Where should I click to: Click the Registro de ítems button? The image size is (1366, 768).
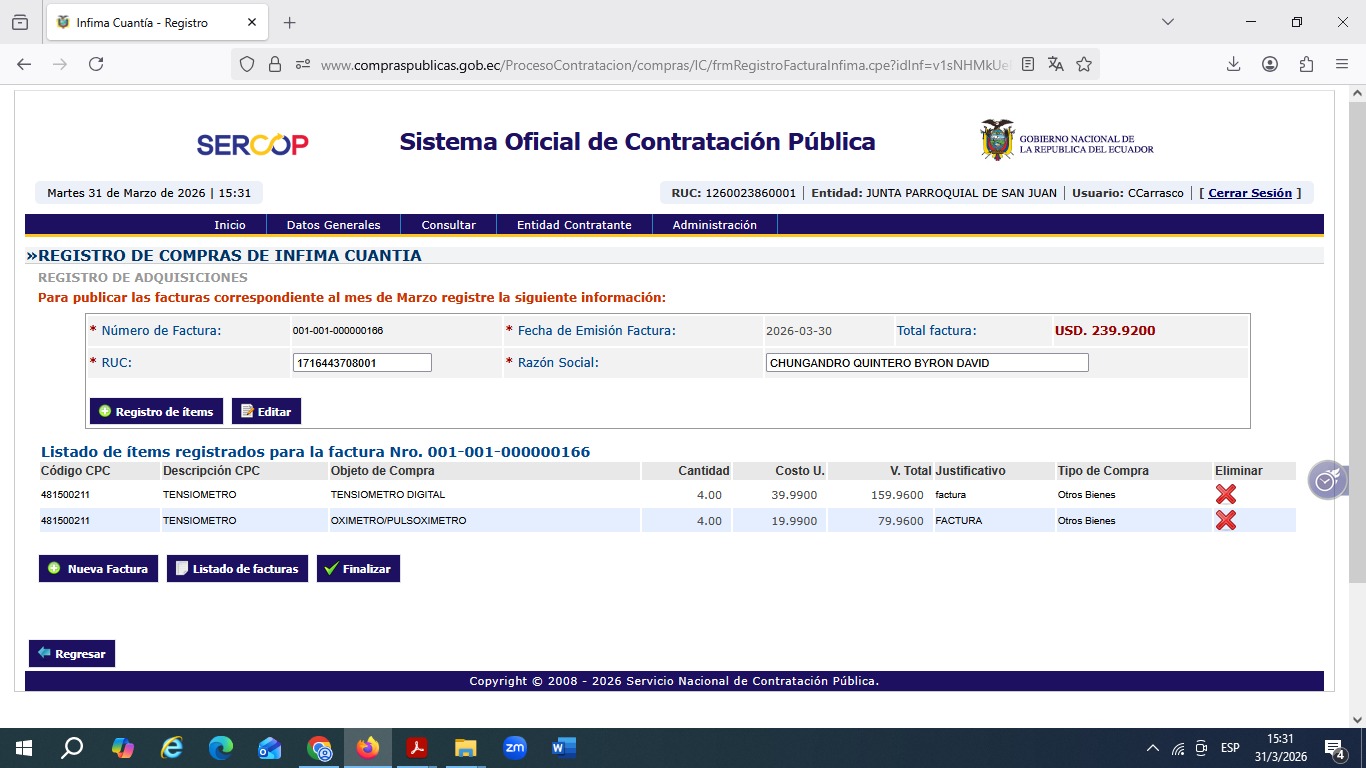pyautogui.click(x=156, y=411)
